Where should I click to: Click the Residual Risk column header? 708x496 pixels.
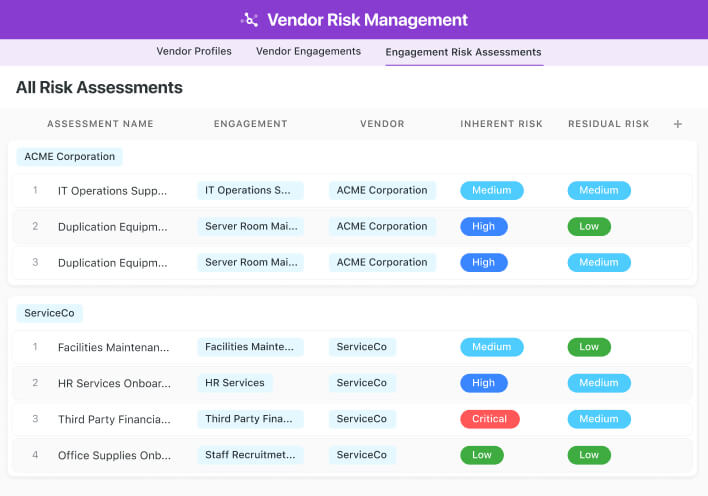(609, 124)
